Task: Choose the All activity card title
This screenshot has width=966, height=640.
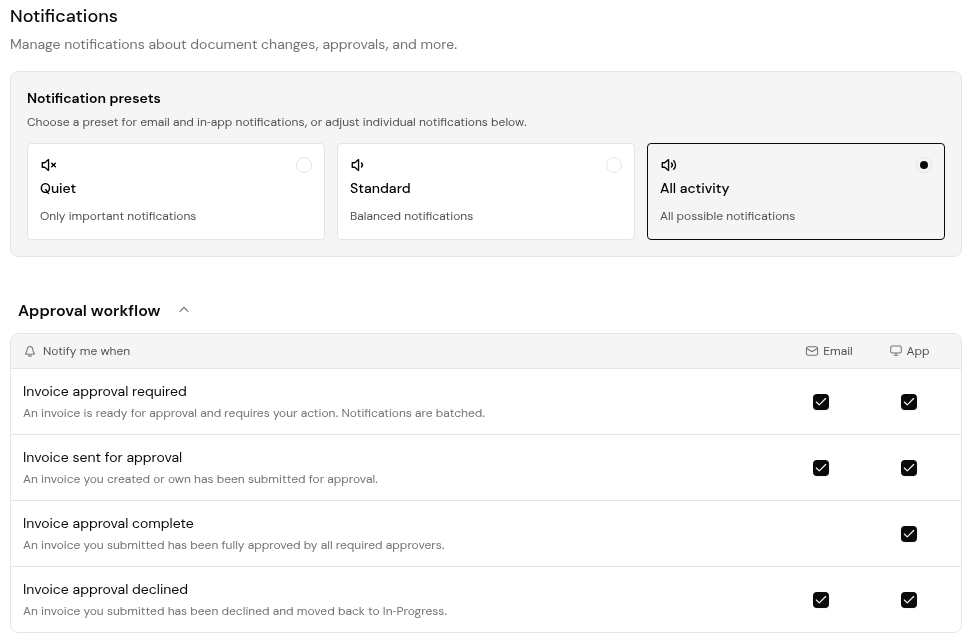Action: pyautogui.click(x=694, y=188)
